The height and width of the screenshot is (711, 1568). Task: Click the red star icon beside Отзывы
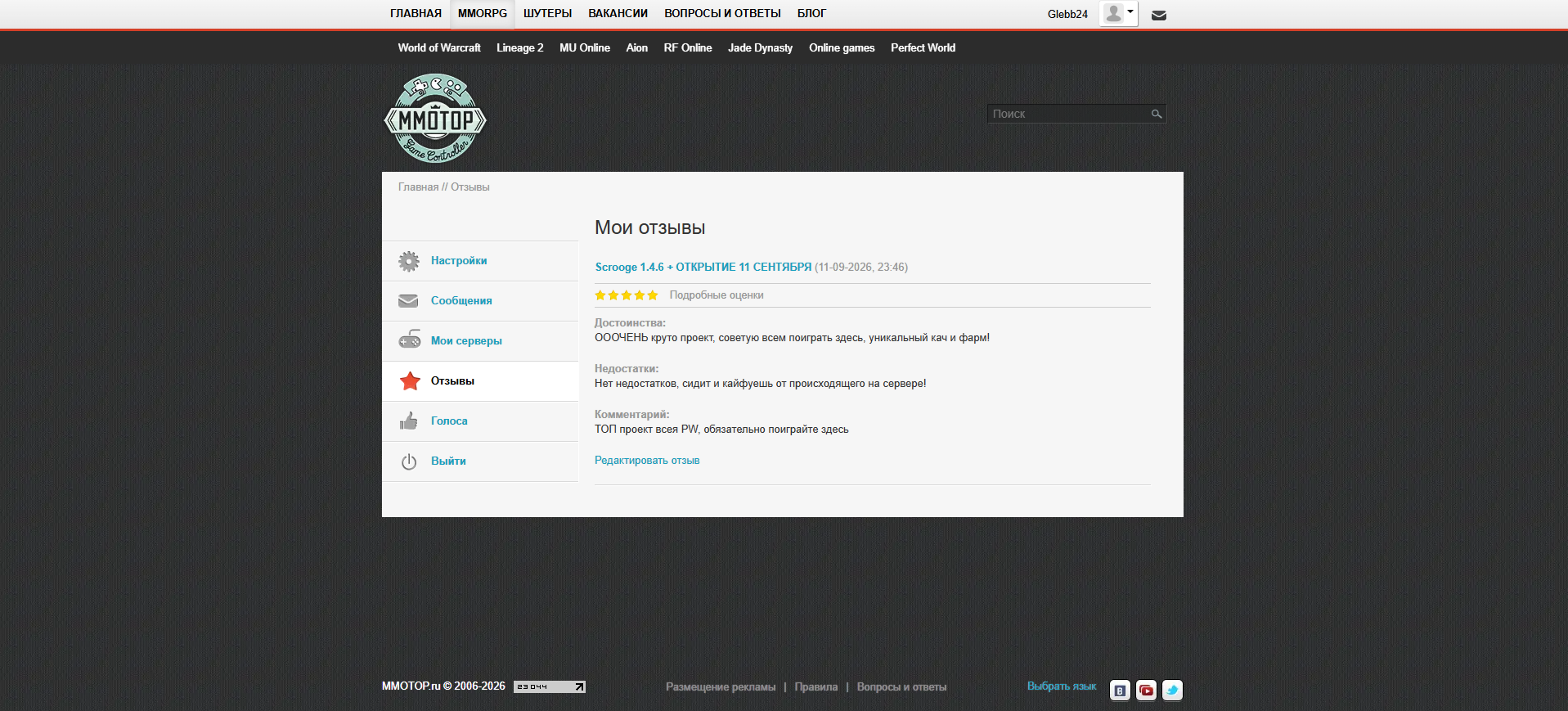click(410, 380)
